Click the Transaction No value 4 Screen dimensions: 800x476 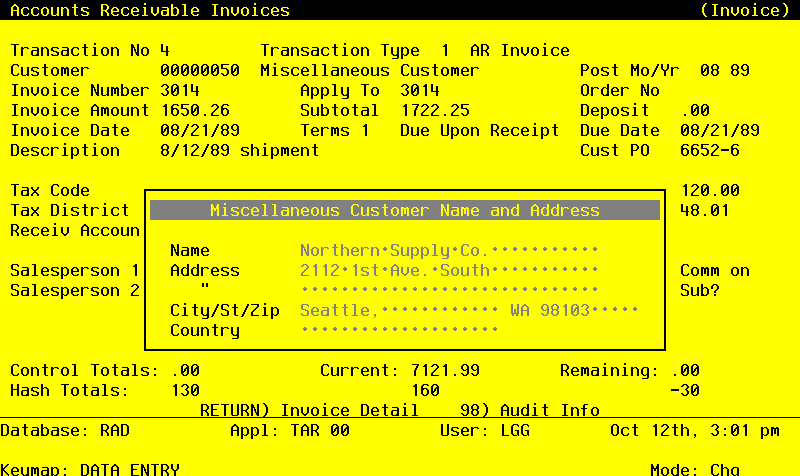[164, 51]
